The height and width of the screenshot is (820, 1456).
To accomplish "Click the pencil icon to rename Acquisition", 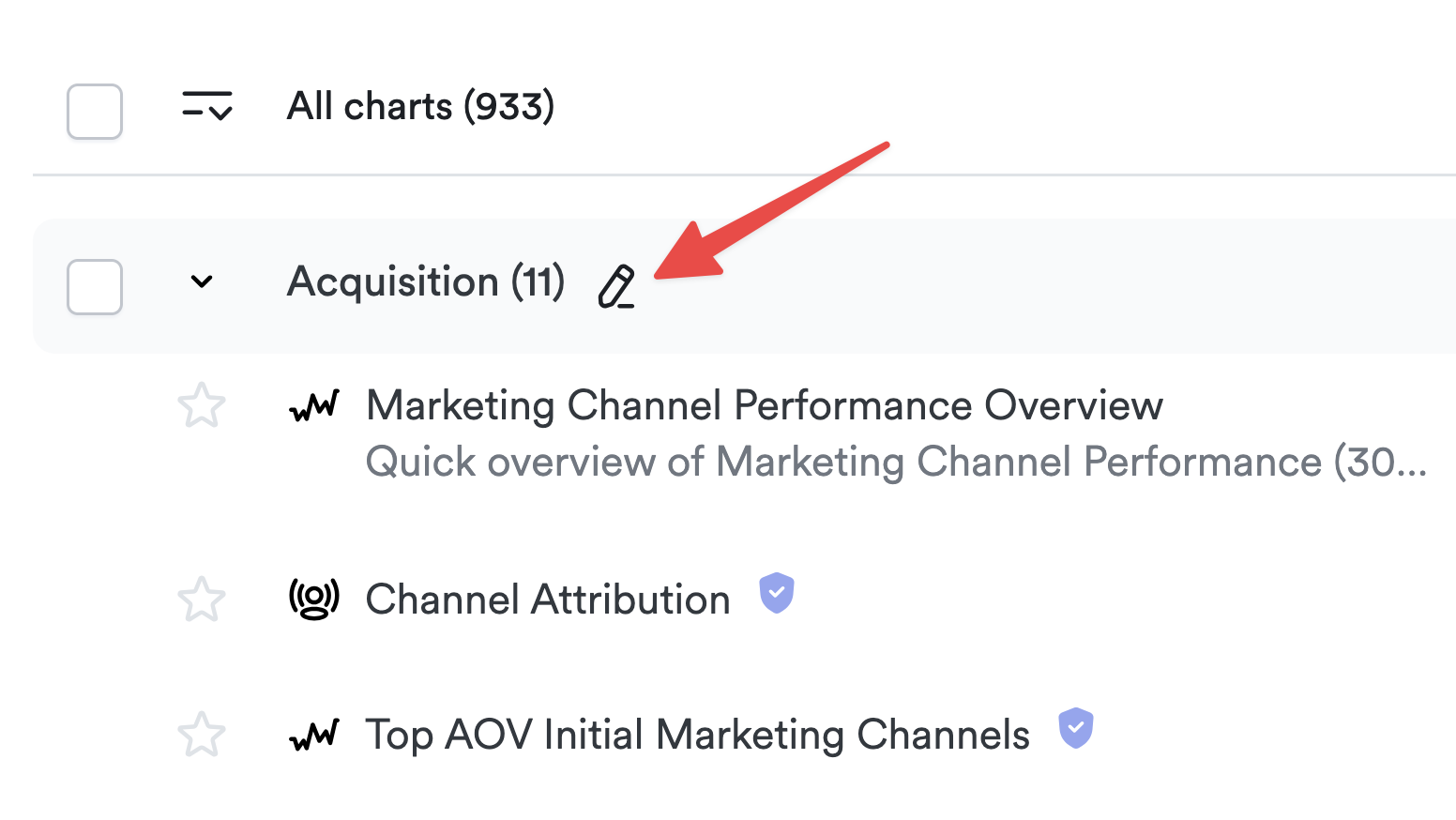I will [x=616, y=287].
